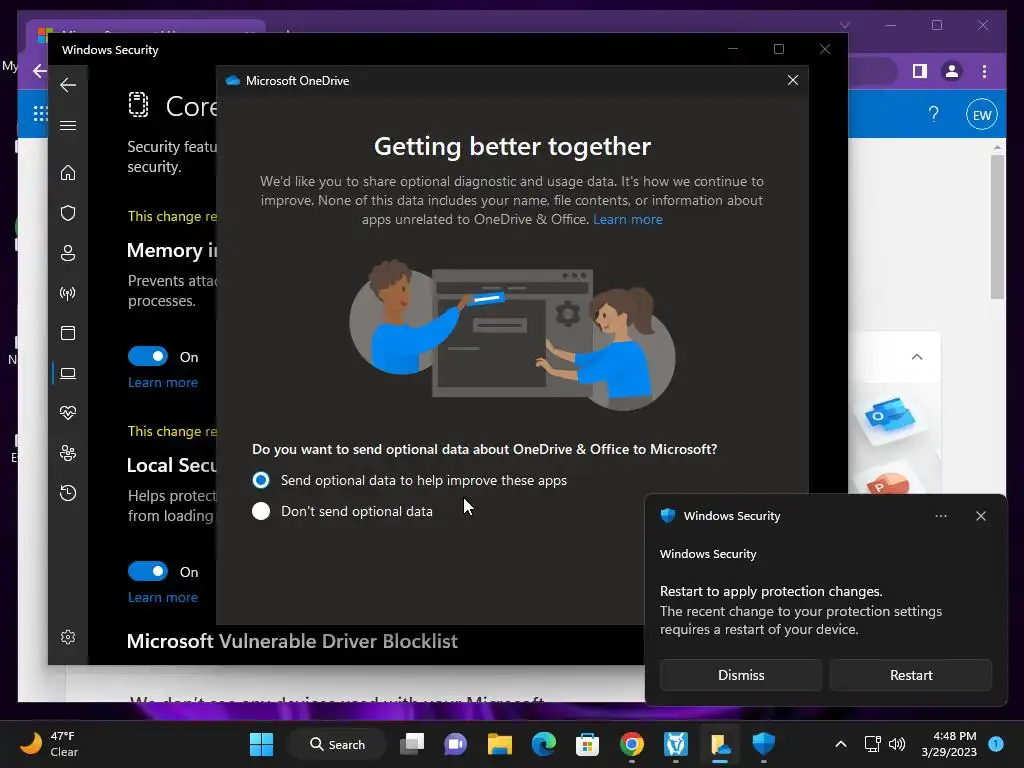Screen dimensions: 1024x768
Task: Open Windows Security settings gear
Action: coord(68,637)
